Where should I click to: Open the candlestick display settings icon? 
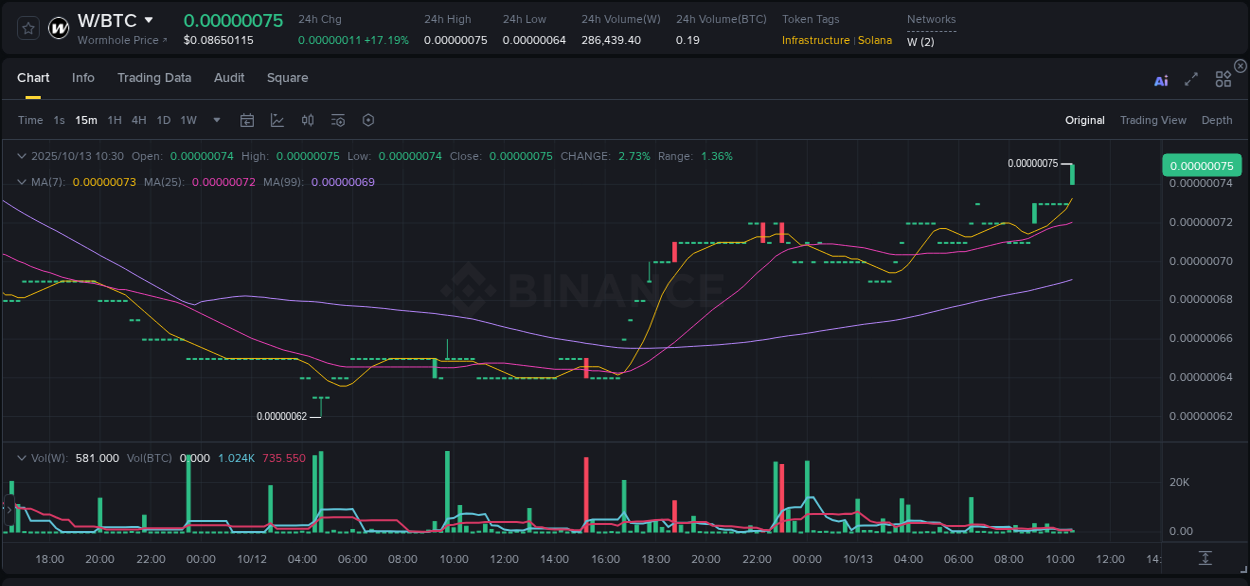309,120
